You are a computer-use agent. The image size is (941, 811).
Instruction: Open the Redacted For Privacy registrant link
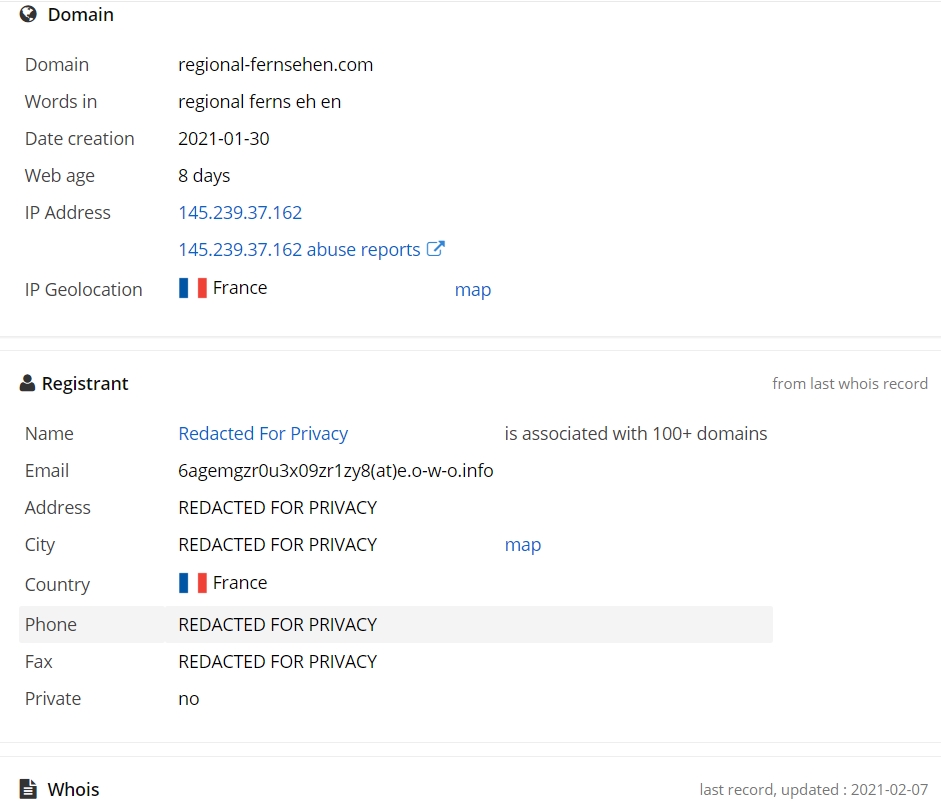coord(263,433)
